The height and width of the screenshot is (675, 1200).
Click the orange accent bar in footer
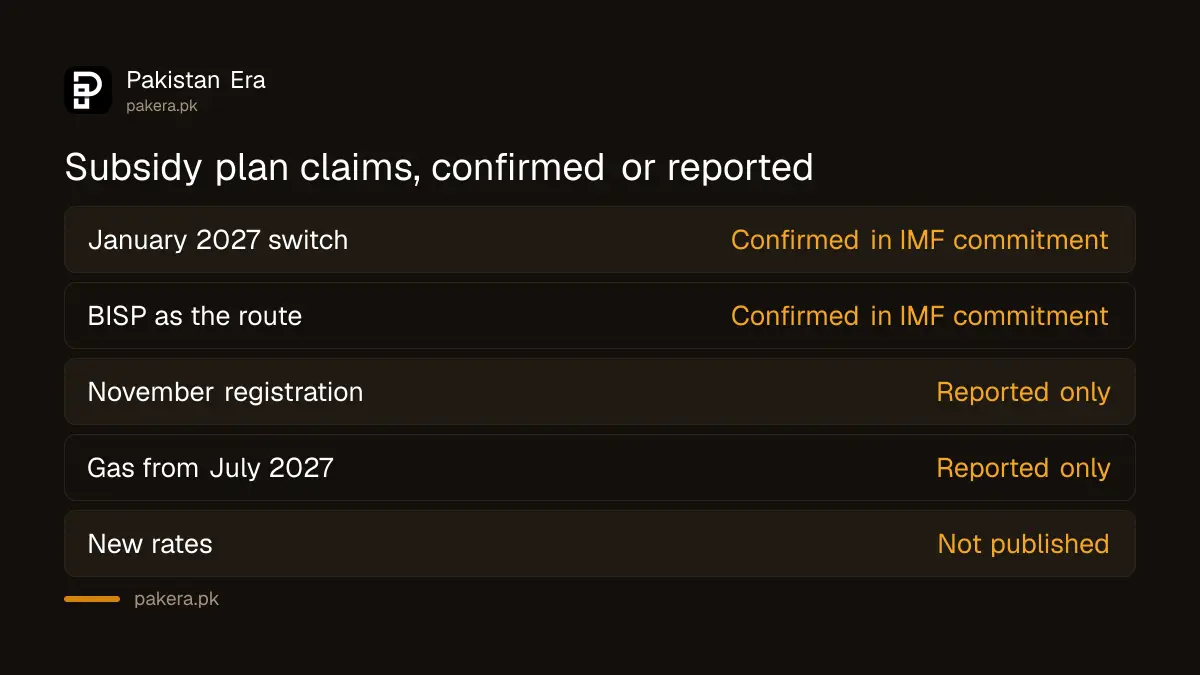92,599
